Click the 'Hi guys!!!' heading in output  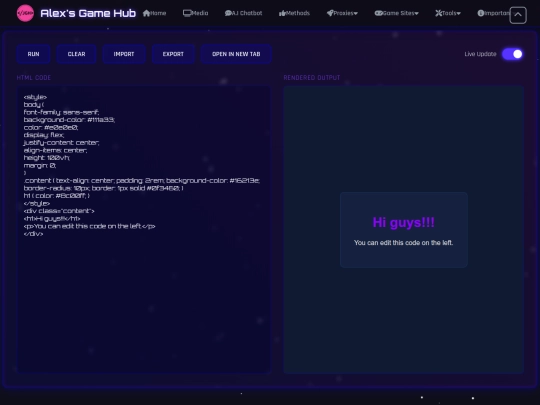pyautogui.click(x=404, y=222)
